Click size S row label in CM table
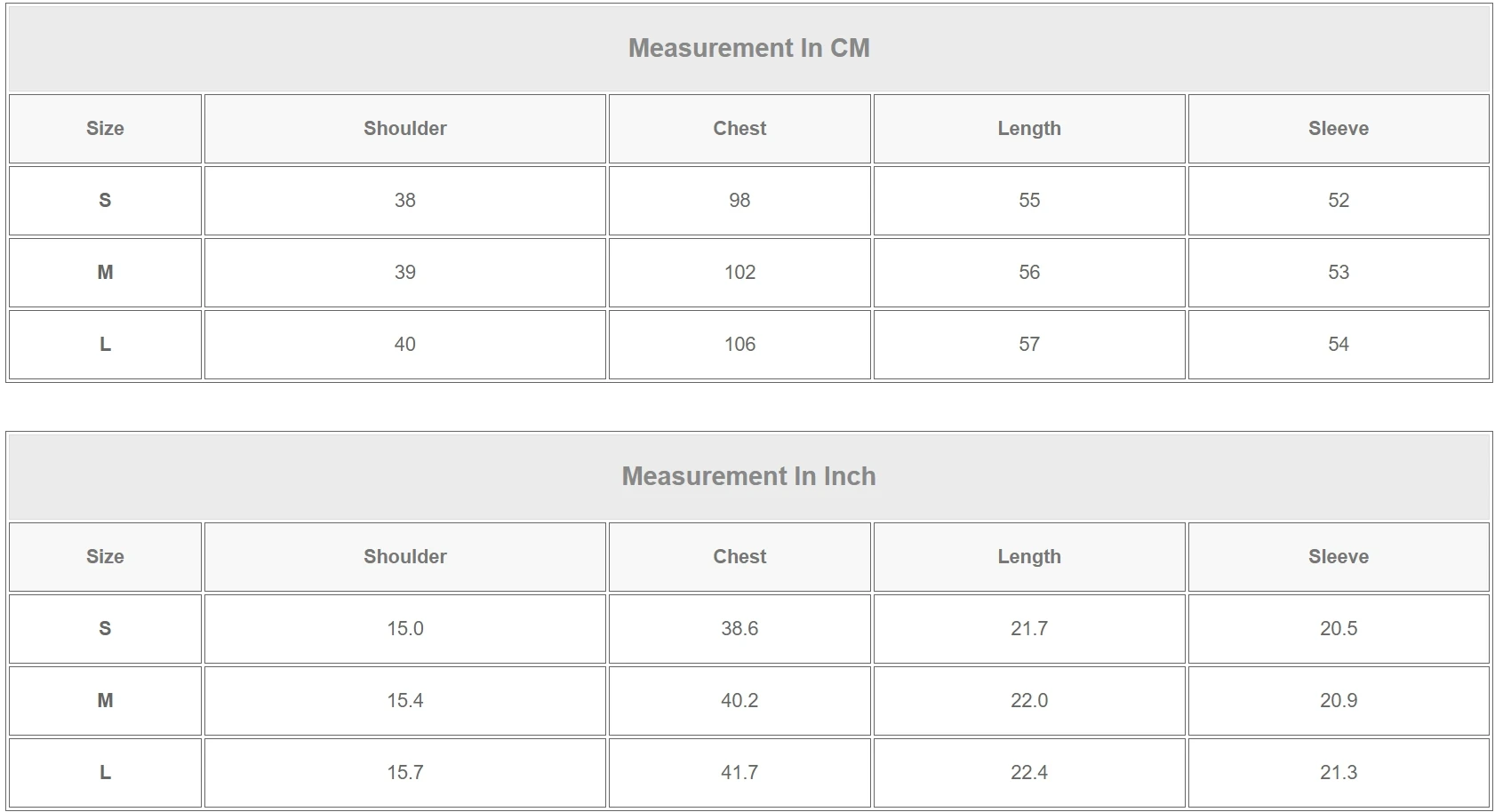 [105, 201]
